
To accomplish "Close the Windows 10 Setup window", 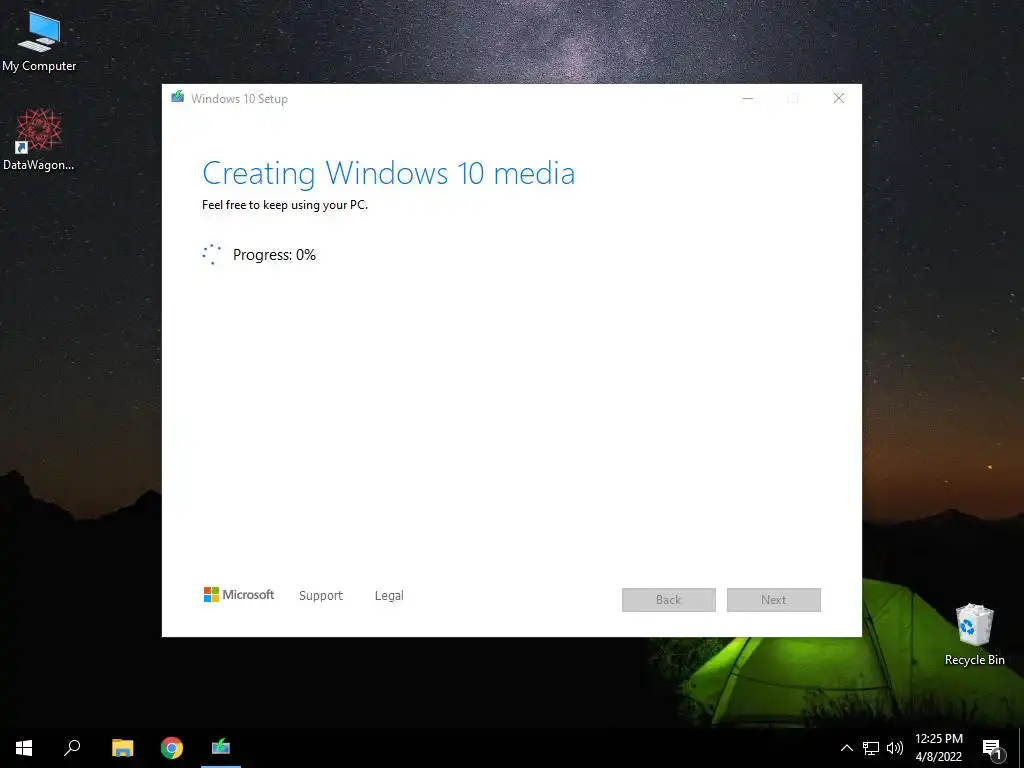I will [x=839, y=99].
